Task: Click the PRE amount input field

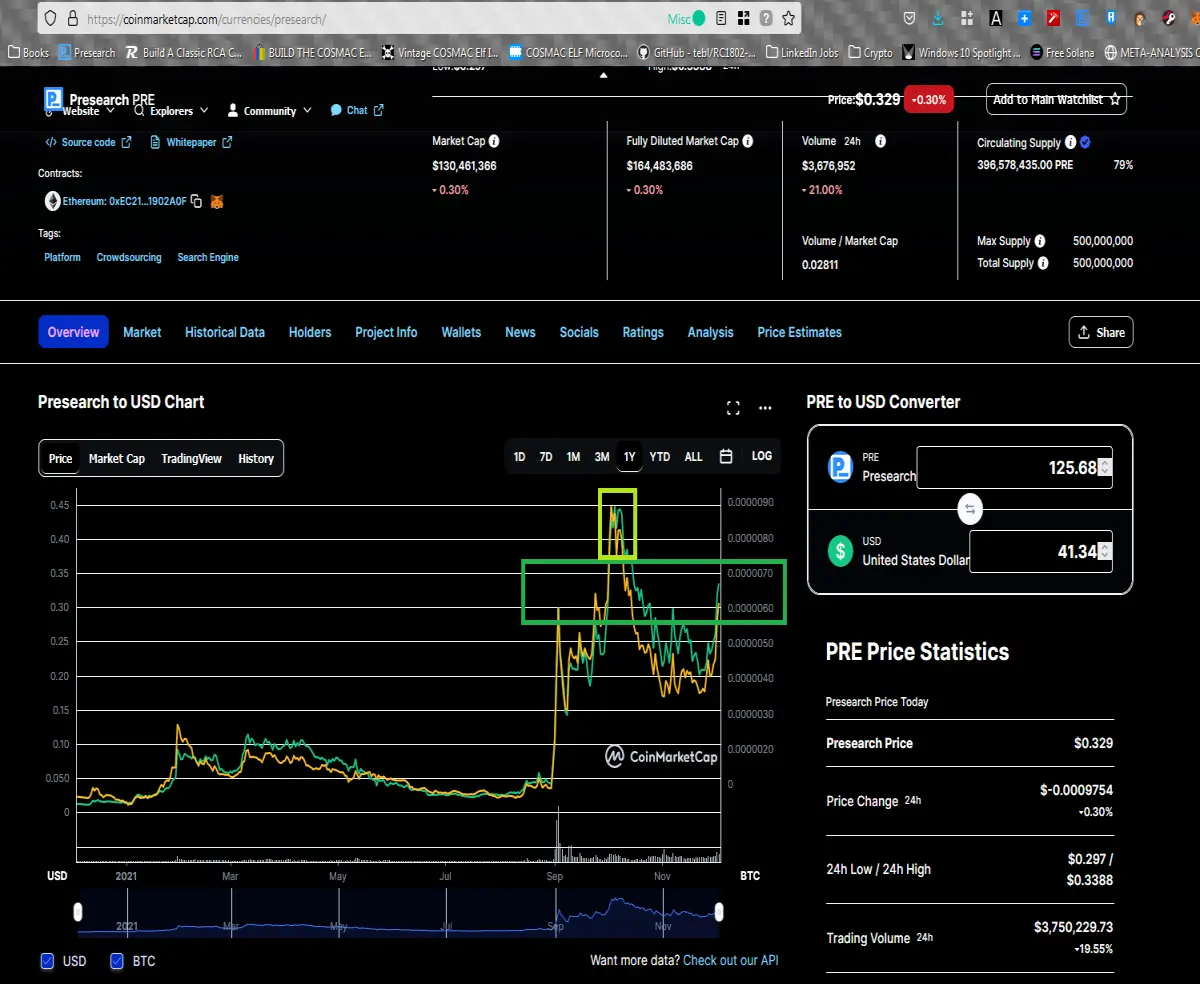Action: [1014, 467]
